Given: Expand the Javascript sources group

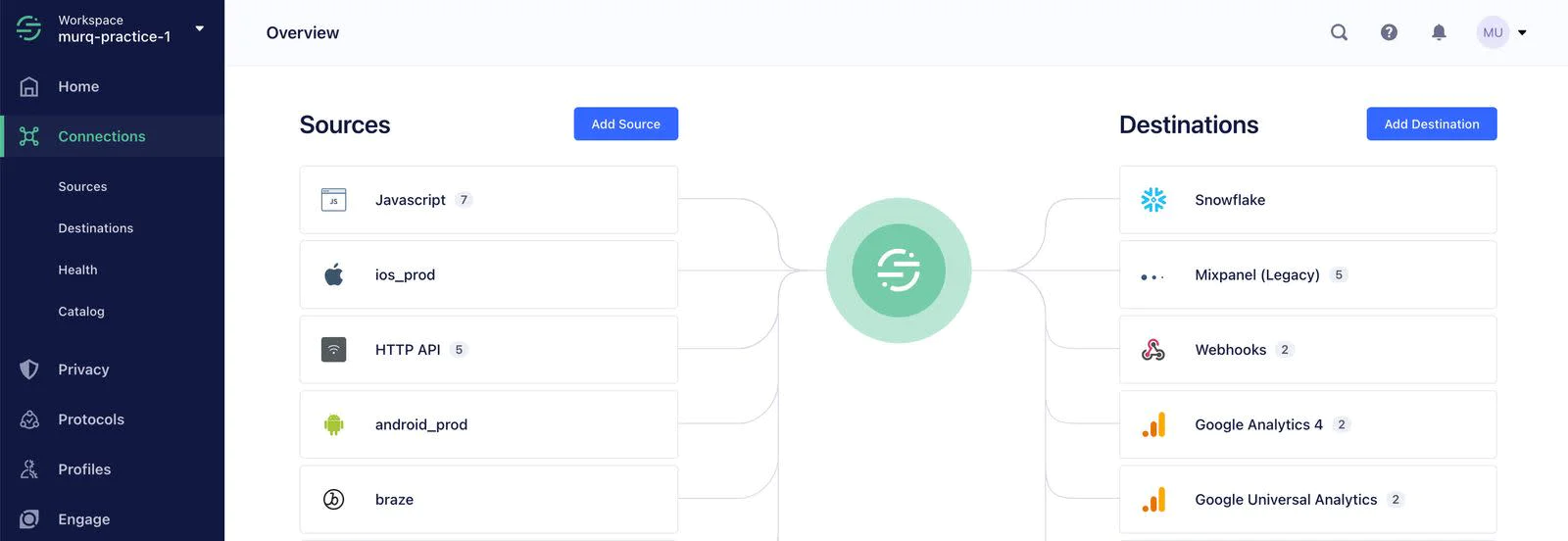Looking at the screenshot, I should click(465, 200).
